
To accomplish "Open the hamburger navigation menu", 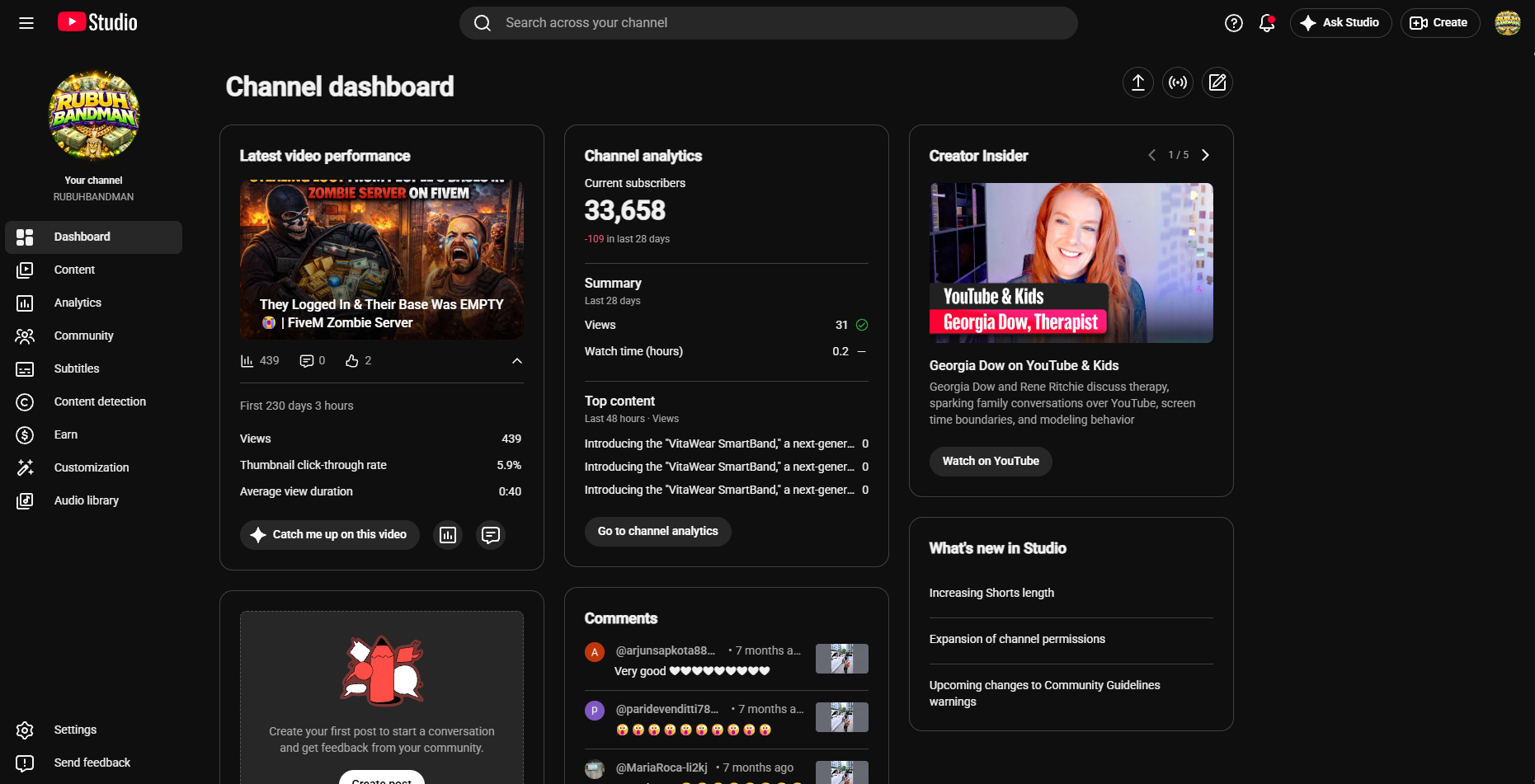I will (x=26, y=23).
